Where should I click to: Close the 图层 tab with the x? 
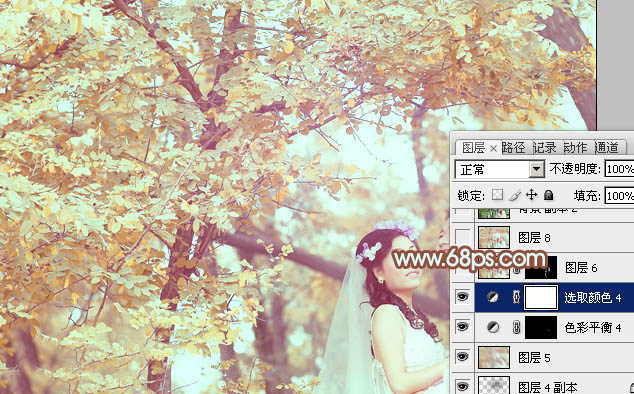coord(493,149)
